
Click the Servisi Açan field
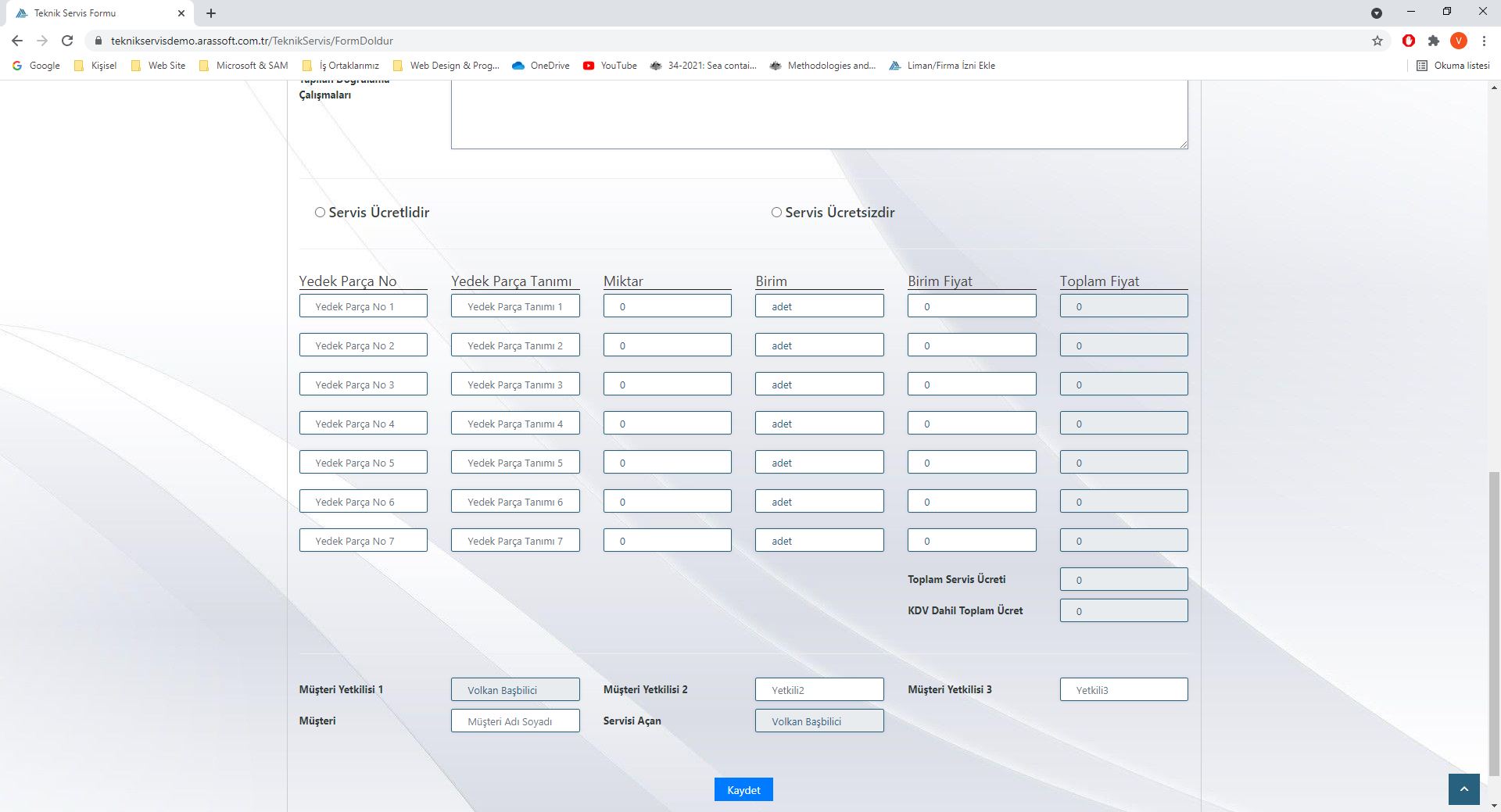coord(819,721)
